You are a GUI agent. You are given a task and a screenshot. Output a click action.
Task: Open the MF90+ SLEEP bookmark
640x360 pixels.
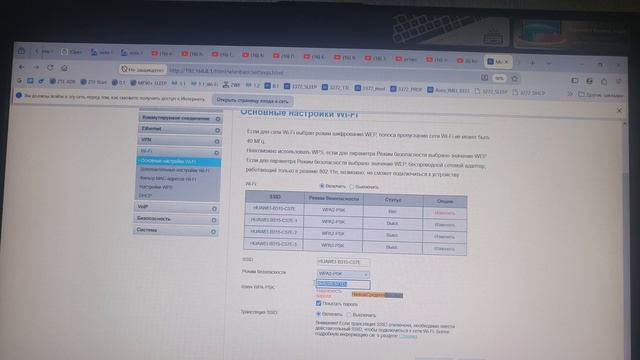(x=149, y=83)
